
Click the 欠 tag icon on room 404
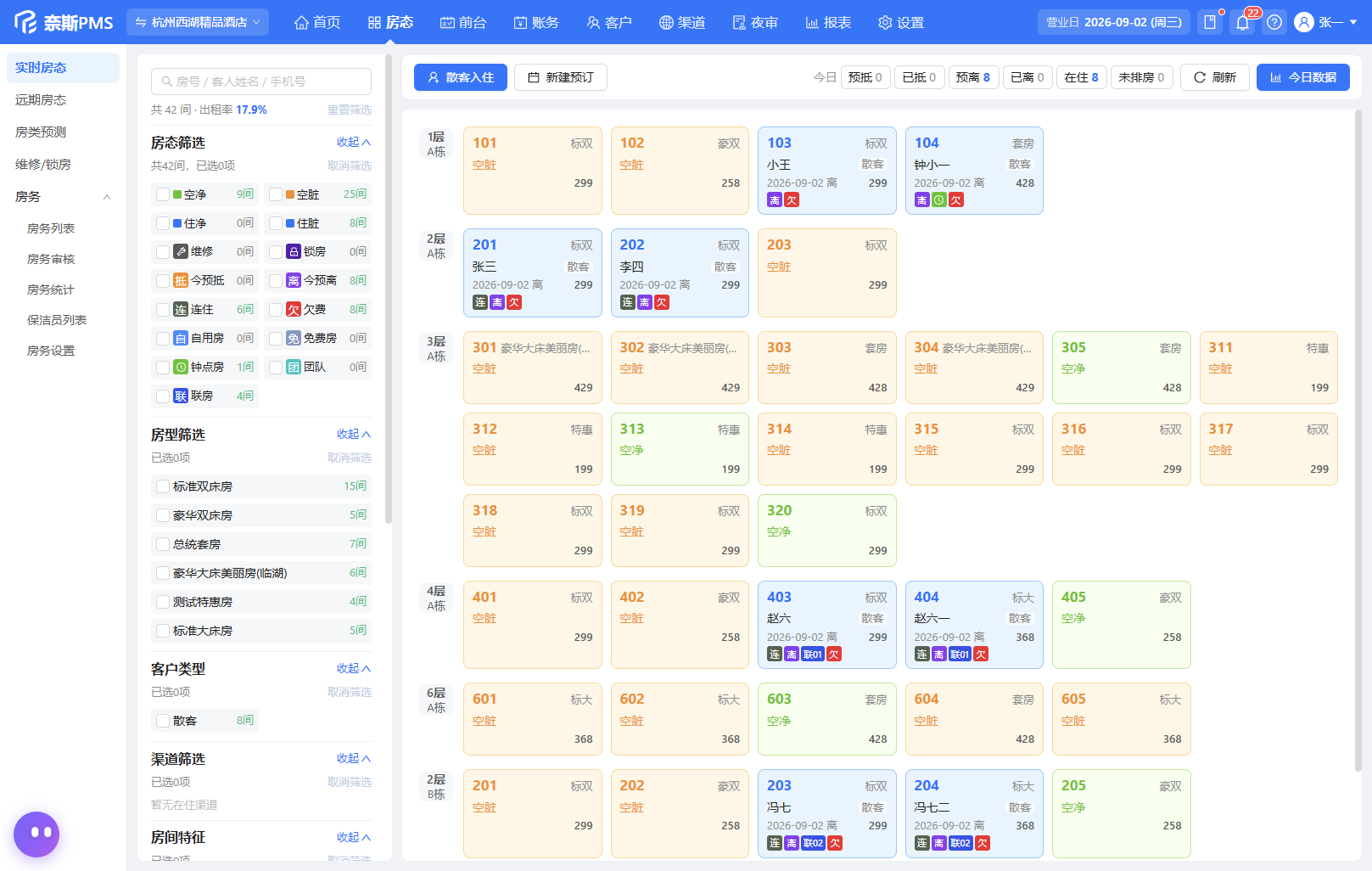tap(981, 655)
